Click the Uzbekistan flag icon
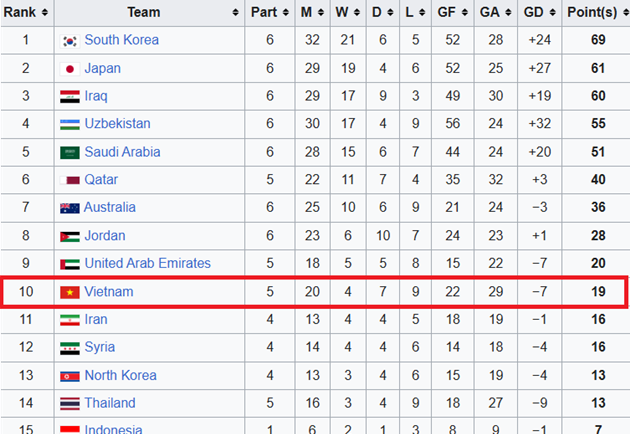The image size is (630, 434). (70, 124)
